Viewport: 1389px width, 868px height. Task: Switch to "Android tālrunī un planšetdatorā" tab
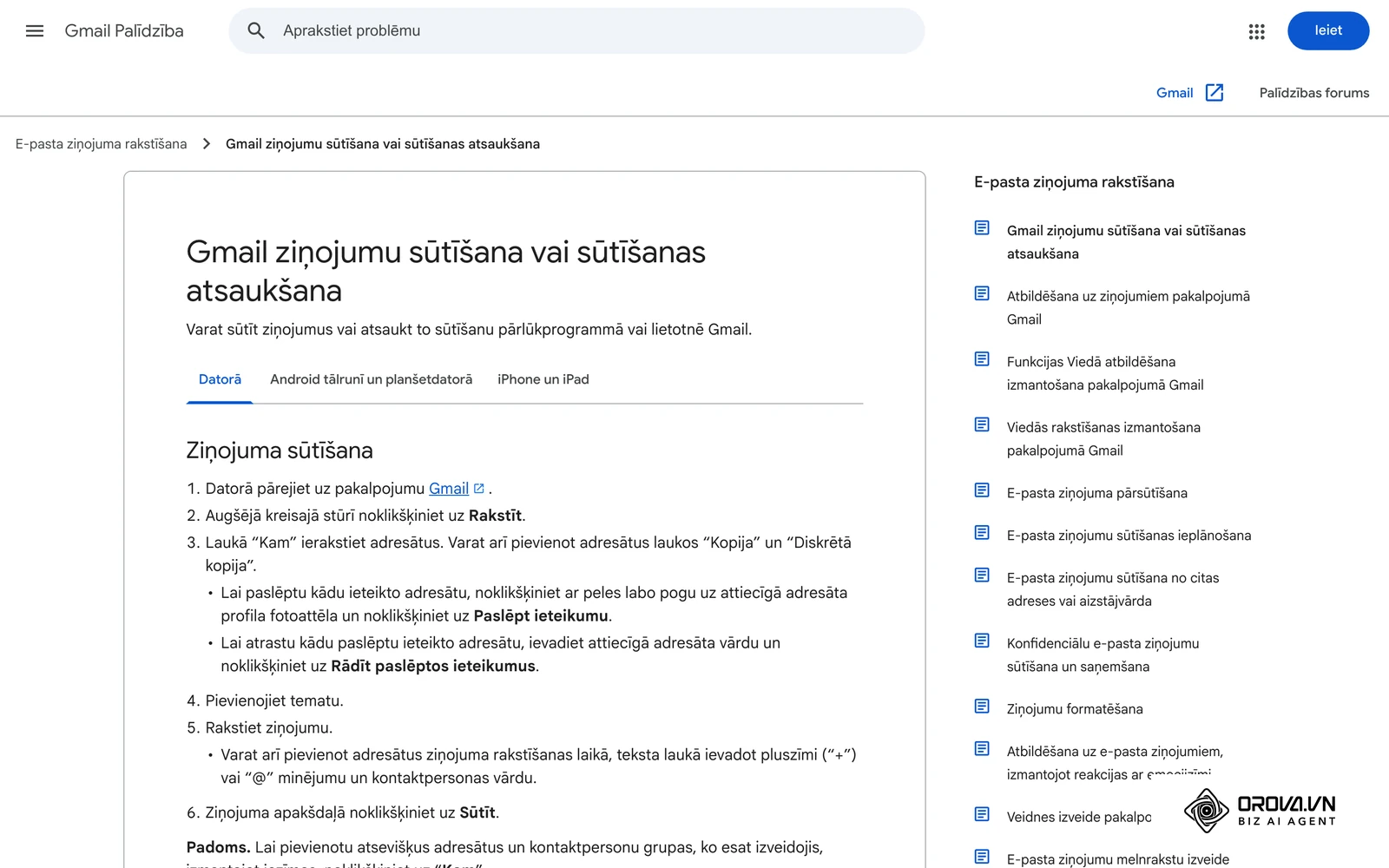372,379
